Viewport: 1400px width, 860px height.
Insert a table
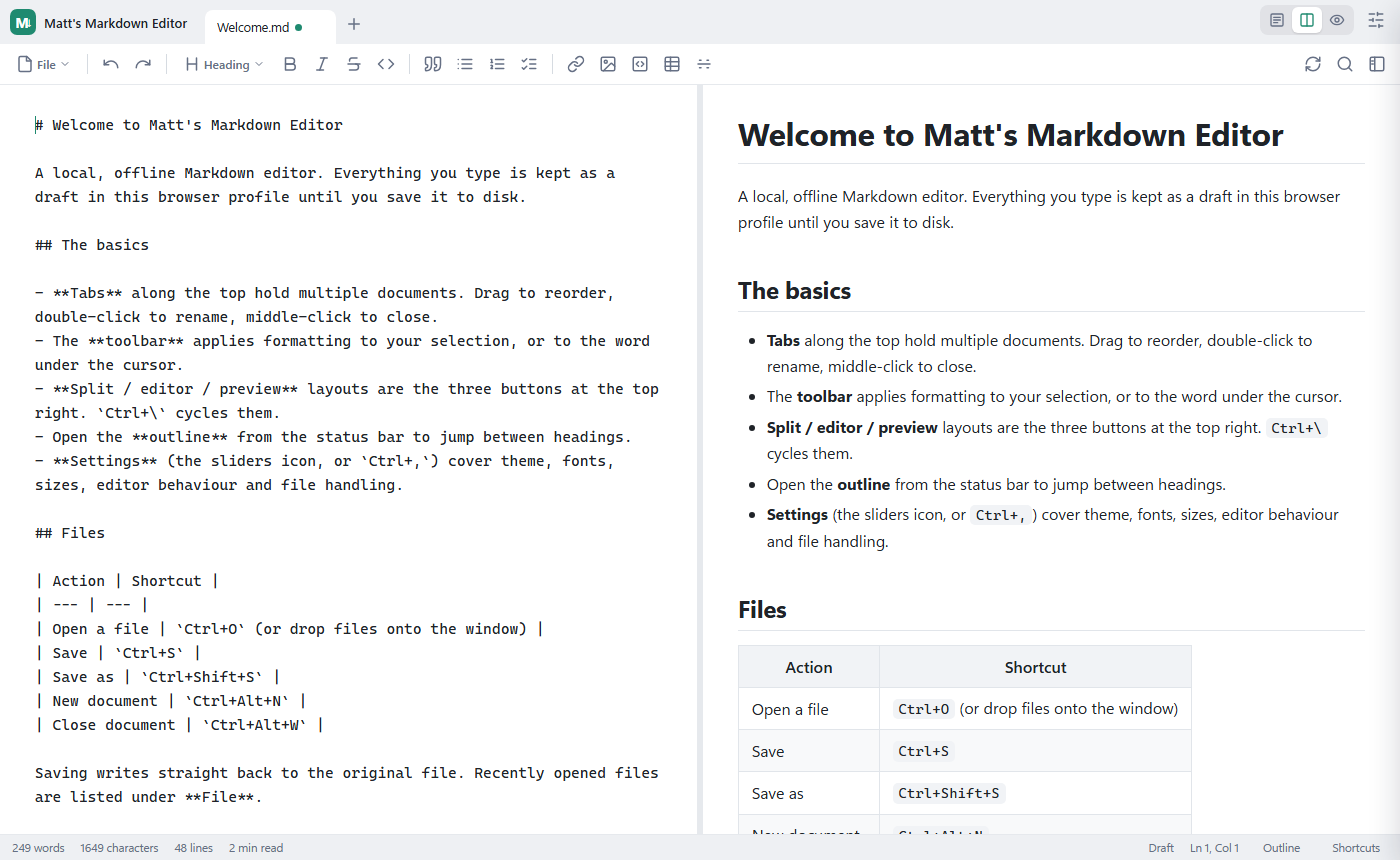pos(672,64)
